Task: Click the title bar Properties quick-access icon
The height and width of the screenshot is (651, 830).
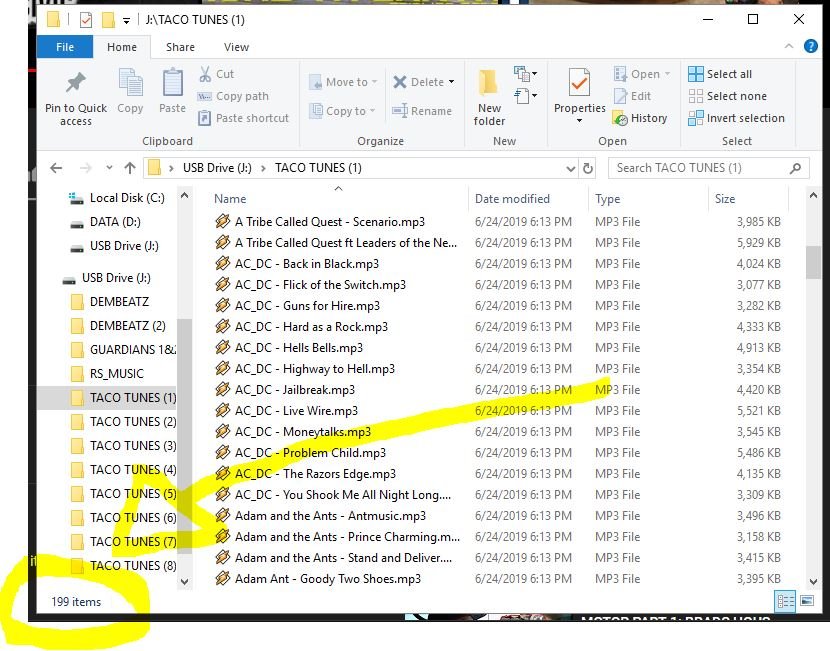Action: 86,20
